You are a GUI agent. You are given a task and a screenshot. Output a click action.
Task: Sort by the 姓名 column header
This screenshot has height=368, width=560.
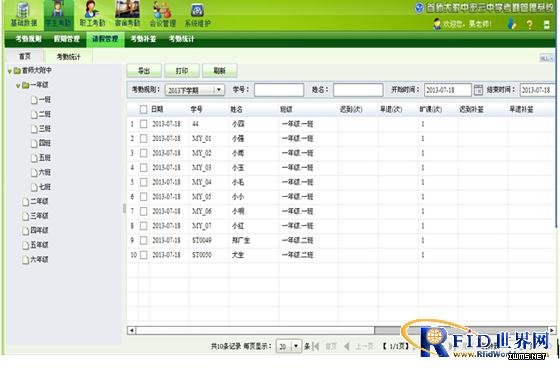click(x=236, y=109)
